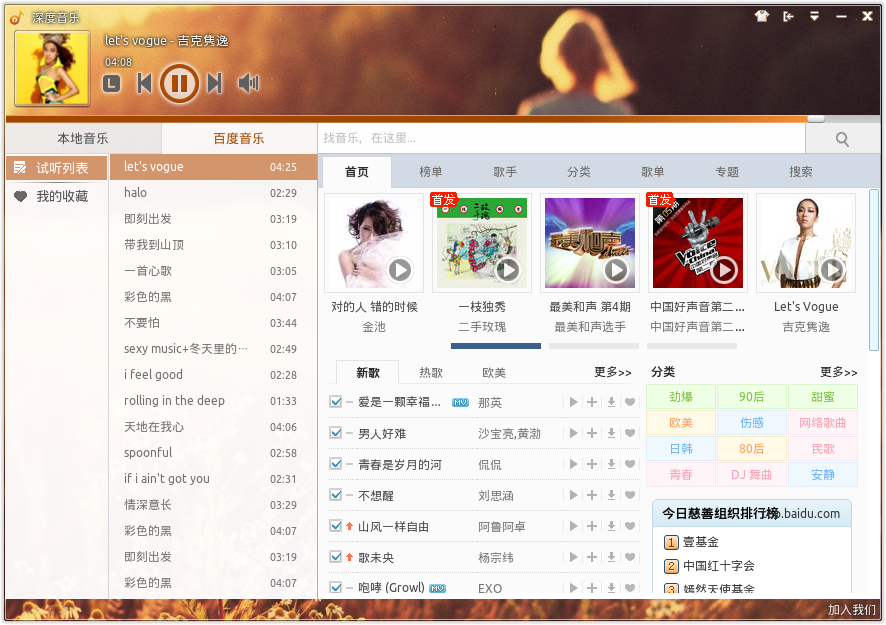Play album 一枝独秀 cover button

508,270
